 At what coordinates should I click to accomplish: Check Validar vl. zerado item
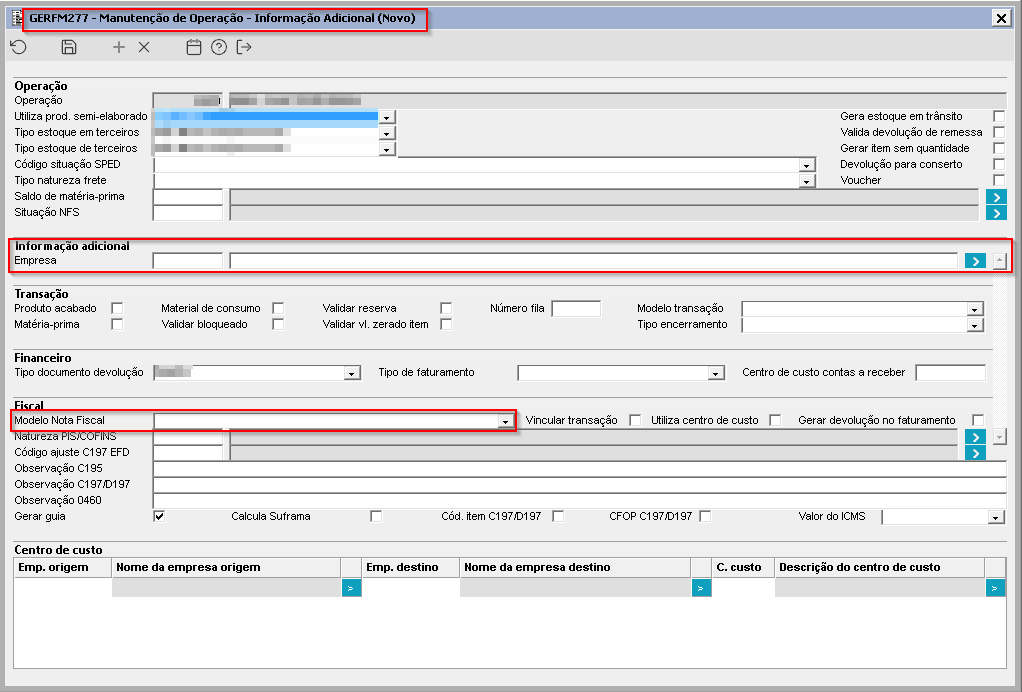pyautogui.click(x=446, y=324)
